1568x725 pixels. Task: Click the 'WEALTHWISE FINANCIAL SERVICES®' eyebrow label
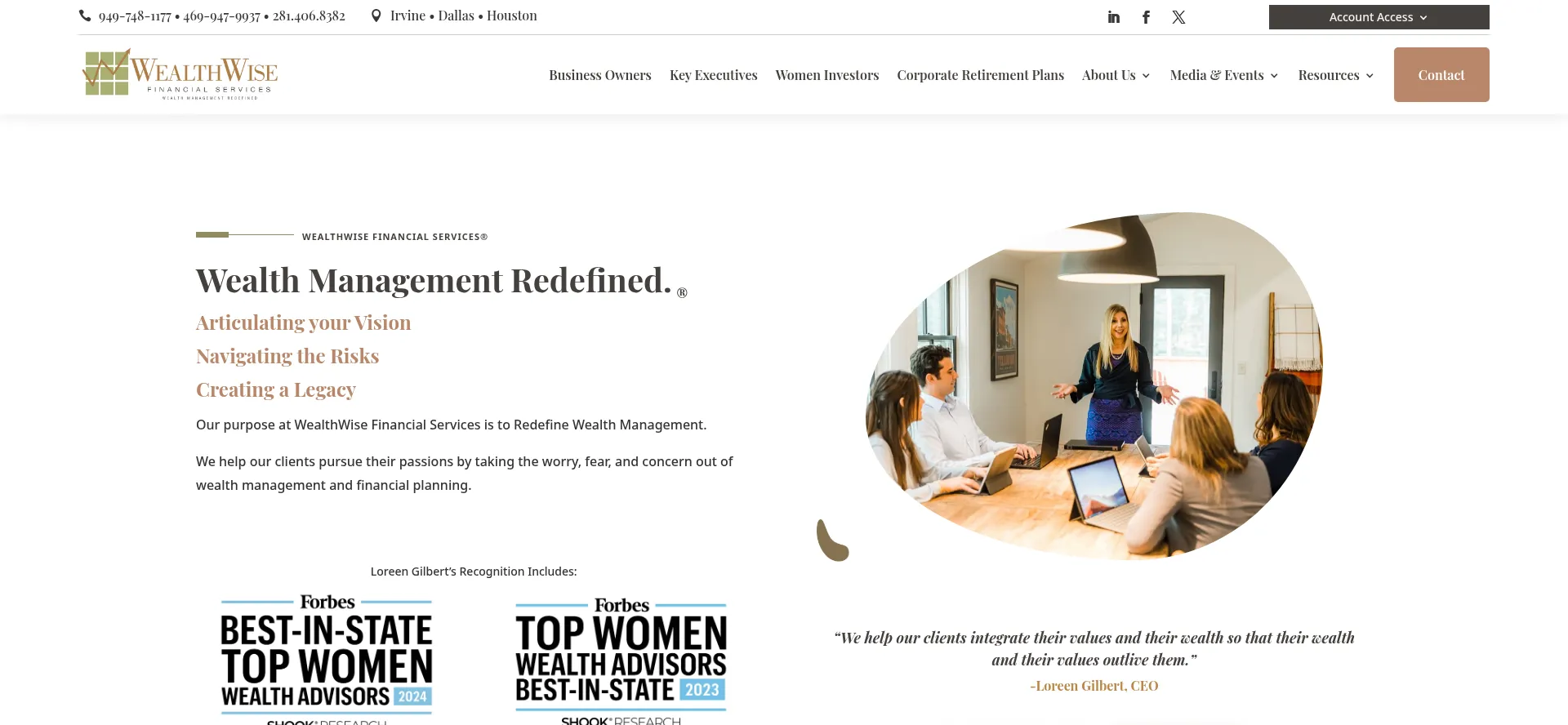[394, 237]
